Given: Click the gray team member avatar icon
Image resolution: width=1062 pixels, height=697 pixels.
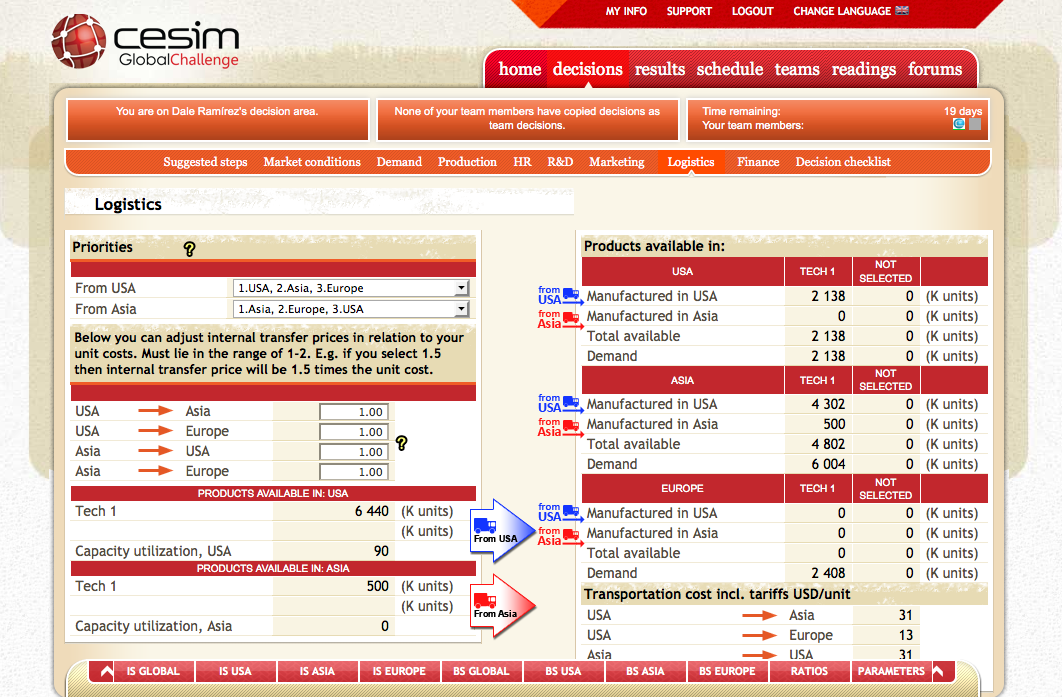Looking at the screenshot, I should [975, 125].
